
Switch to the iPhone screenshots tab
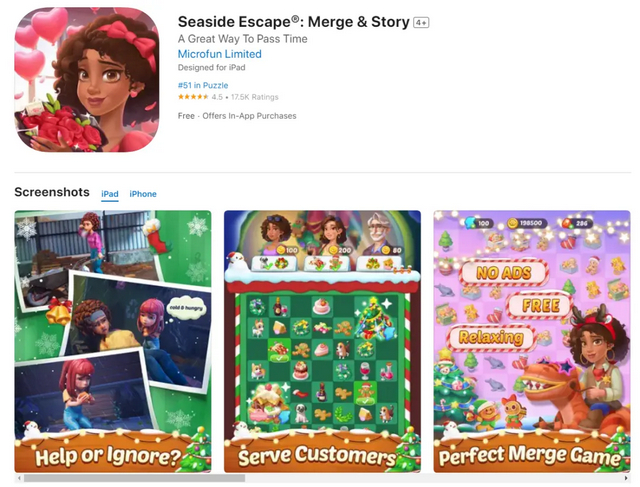point(143,194)
